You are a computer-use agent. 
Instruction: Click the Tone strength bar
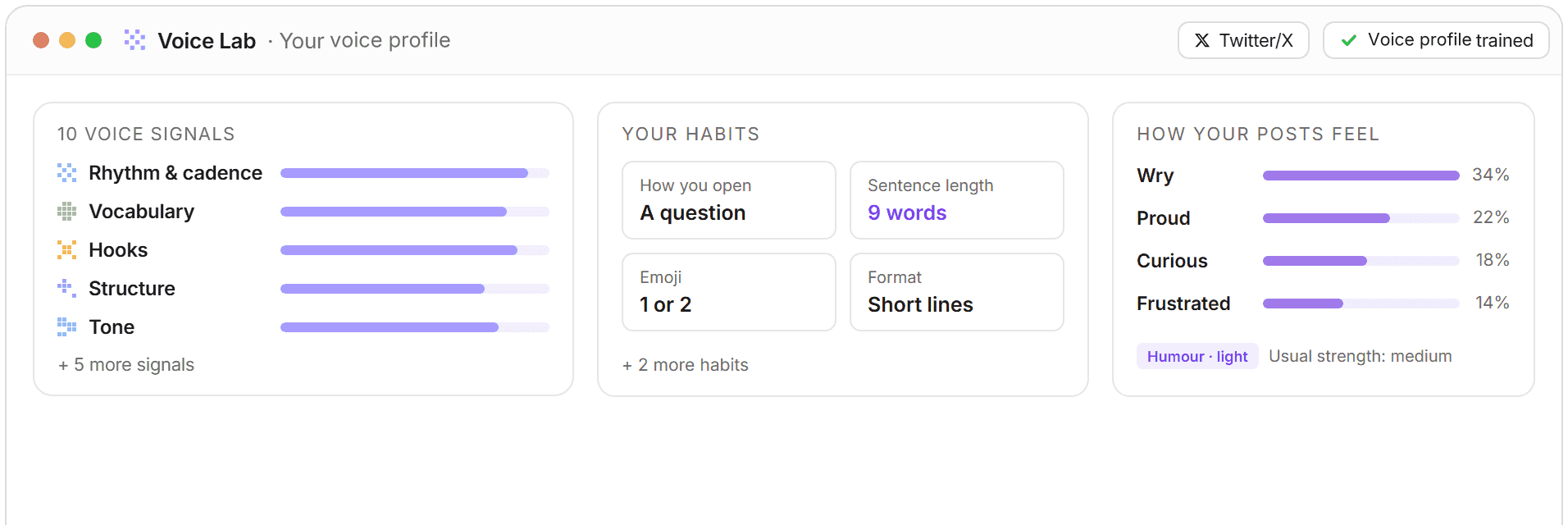coord(415,327)
